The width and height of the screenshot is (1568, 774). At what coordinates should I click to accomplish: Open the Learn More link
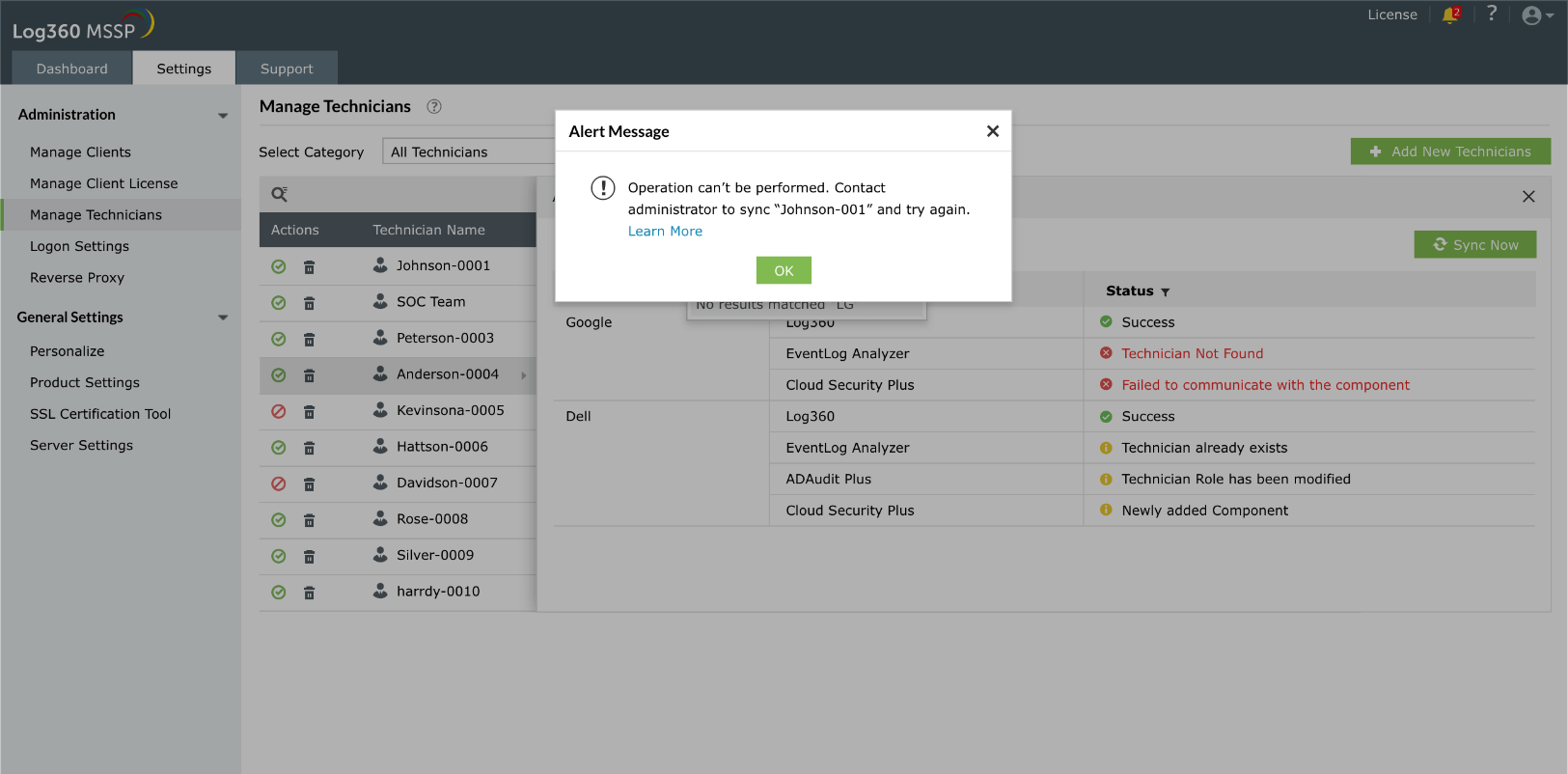pos(665,232)
